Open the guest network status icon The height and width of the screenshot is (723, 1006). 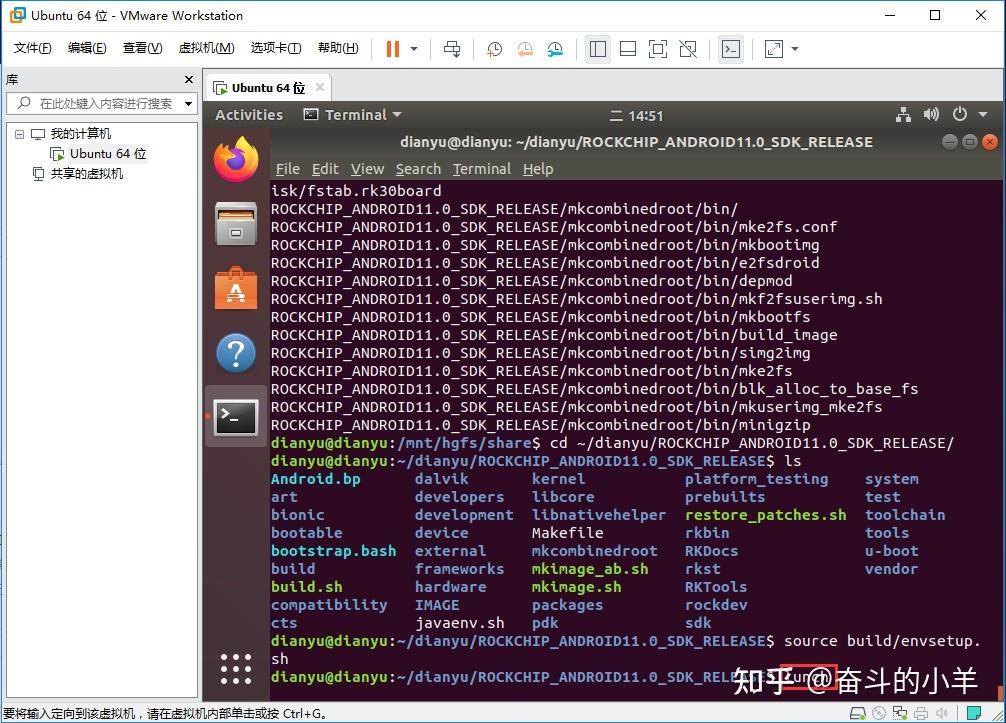point(903,115)
